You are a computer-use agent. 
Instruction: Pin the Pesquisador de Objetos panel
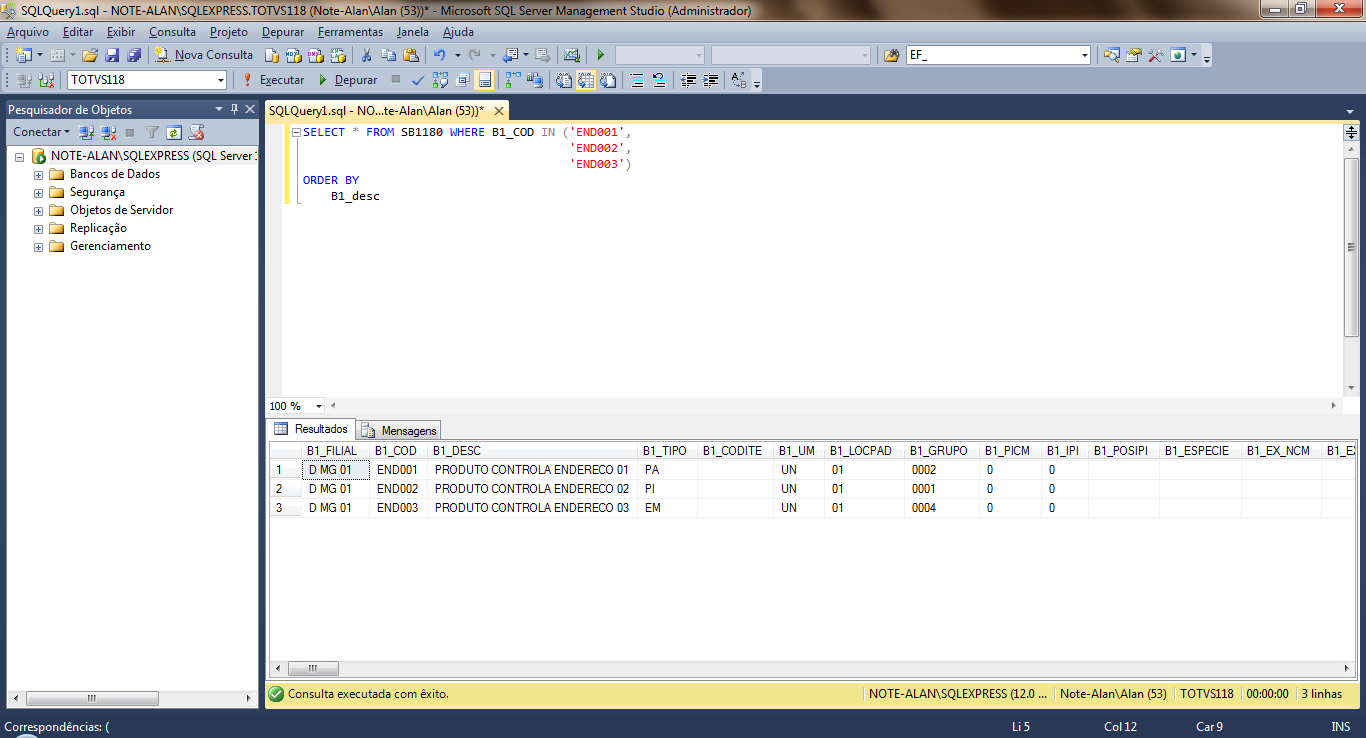click(x=235, y=109)
